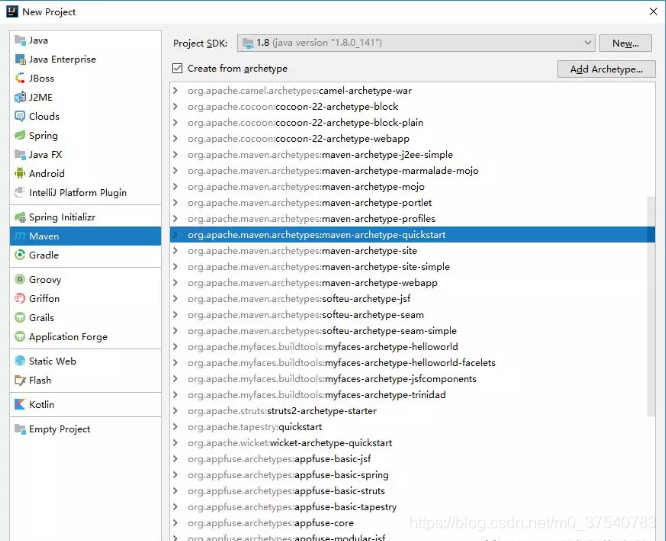Select maven-archetype-portlet row
Screen dimensions: 666x541
tap(412, 203)
